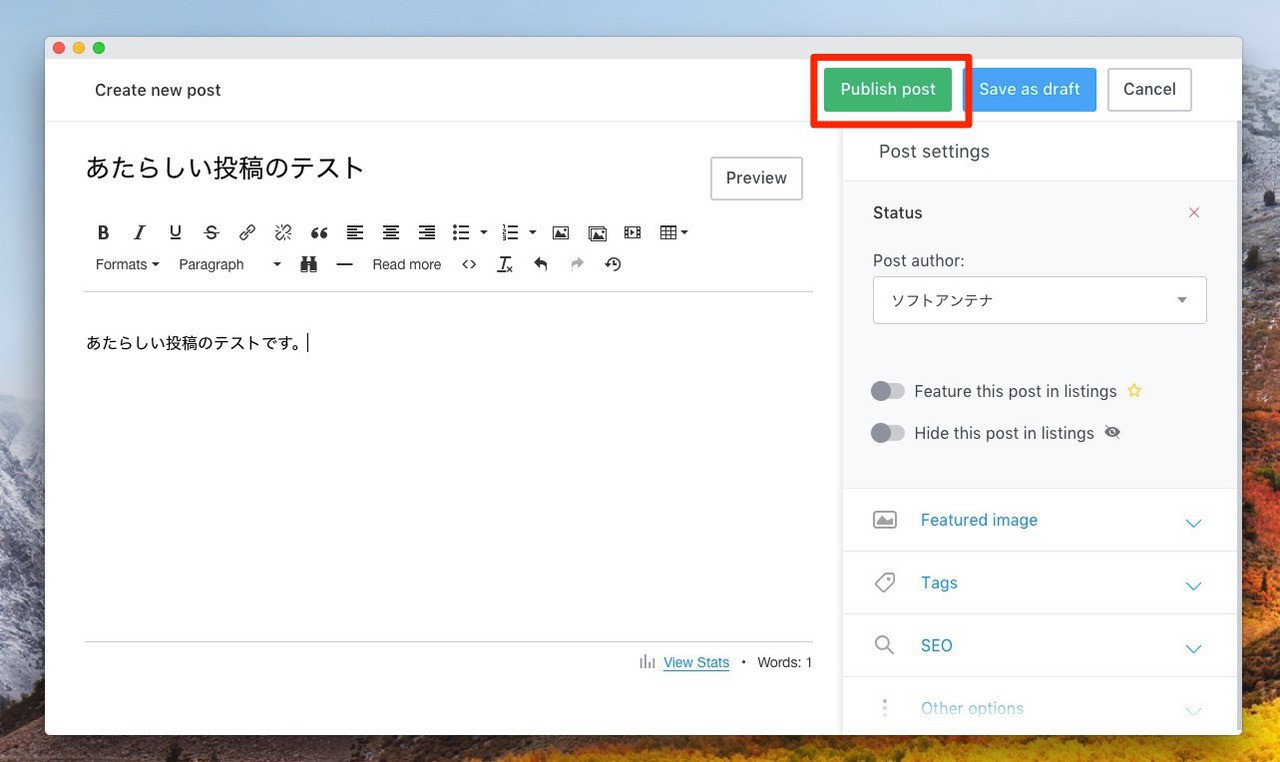Toggle bold formatting in the editor toolbar

pos(103,233)
